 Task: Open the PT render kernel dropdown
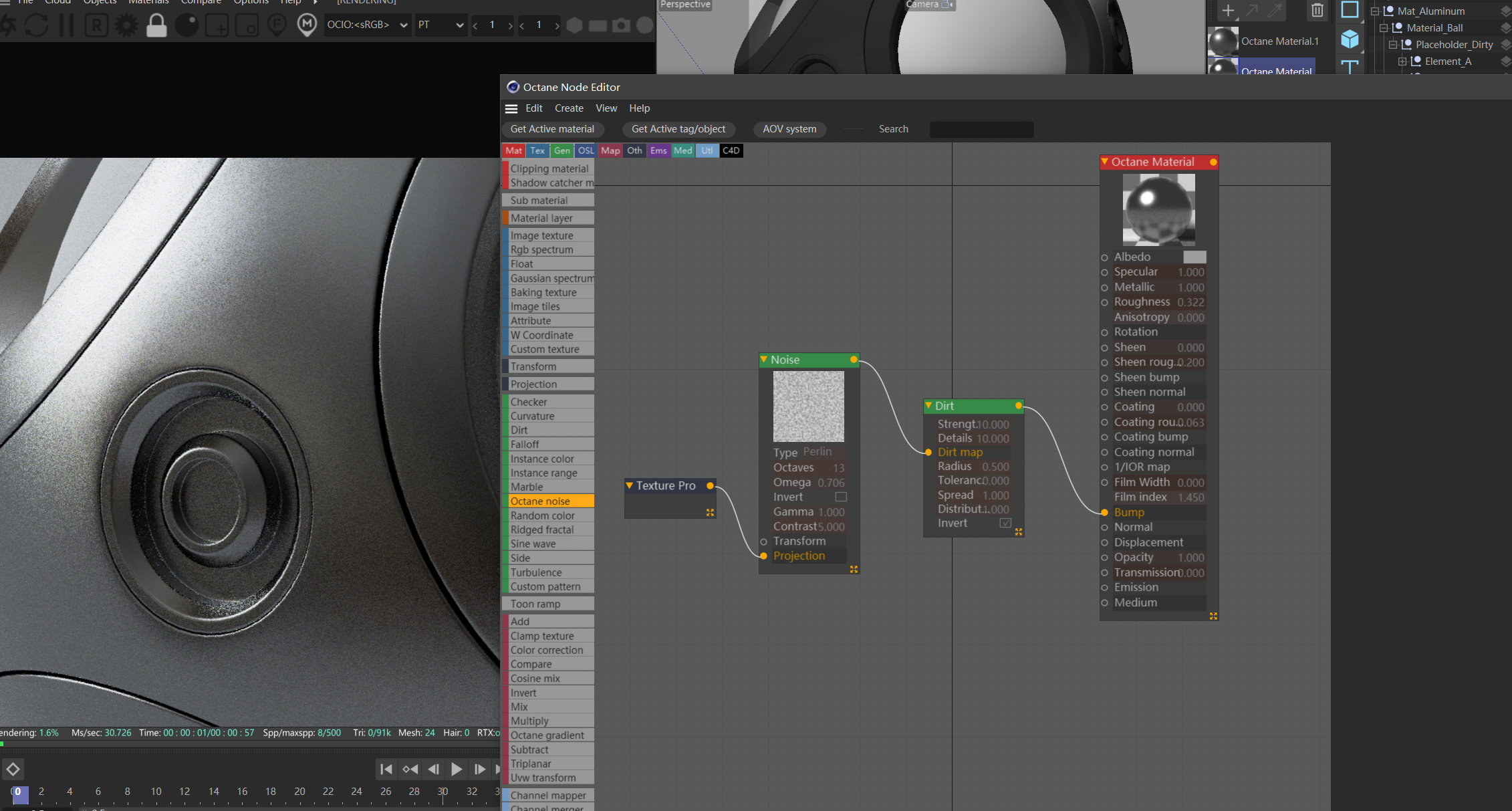pos(440,25)
